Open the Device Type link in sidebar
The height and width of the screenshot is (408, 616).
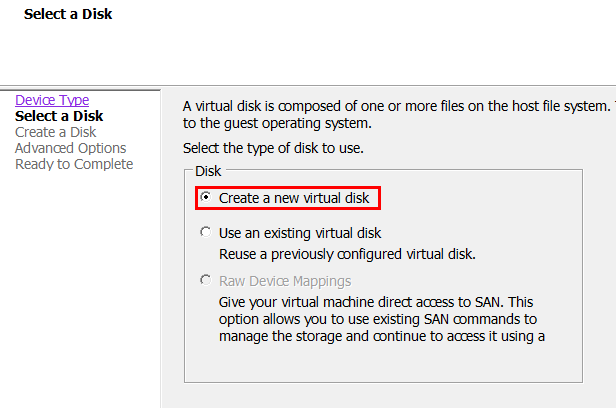[52, 100]
